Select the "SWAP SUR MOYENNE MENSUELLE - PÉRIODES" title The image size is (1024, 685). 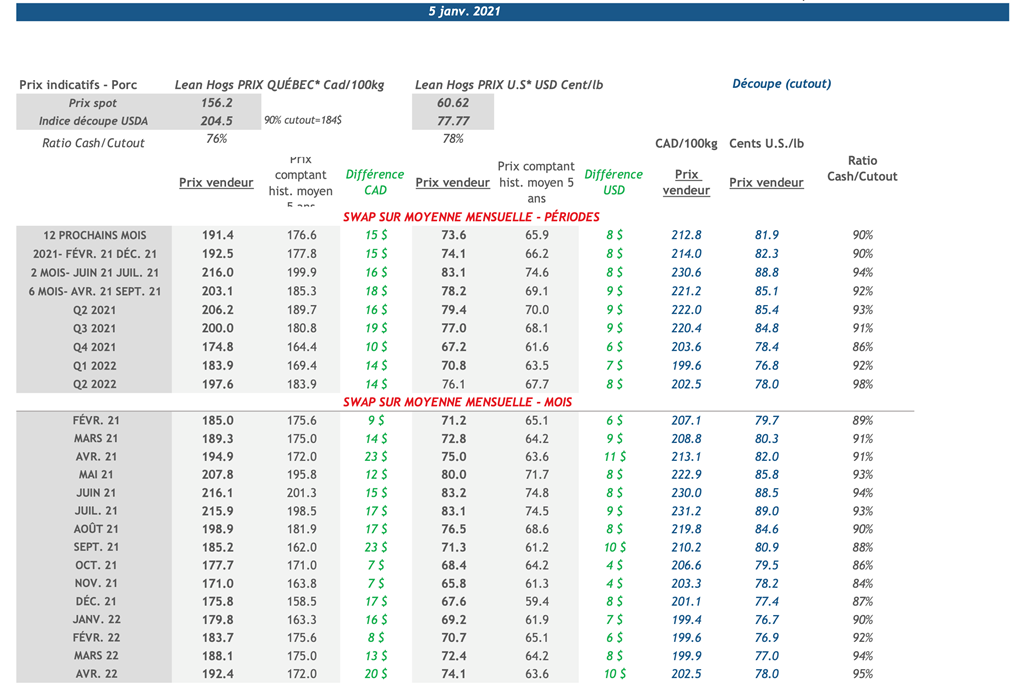pos(471,217)
